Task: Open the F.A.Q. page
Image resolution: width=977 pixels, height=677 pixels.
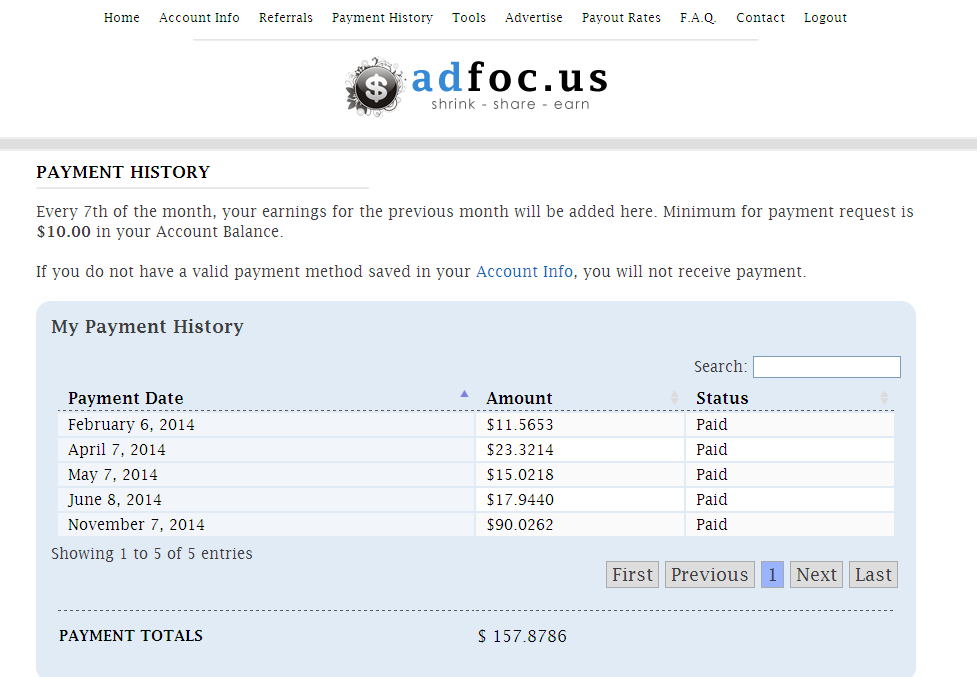Action: [698, 18]
